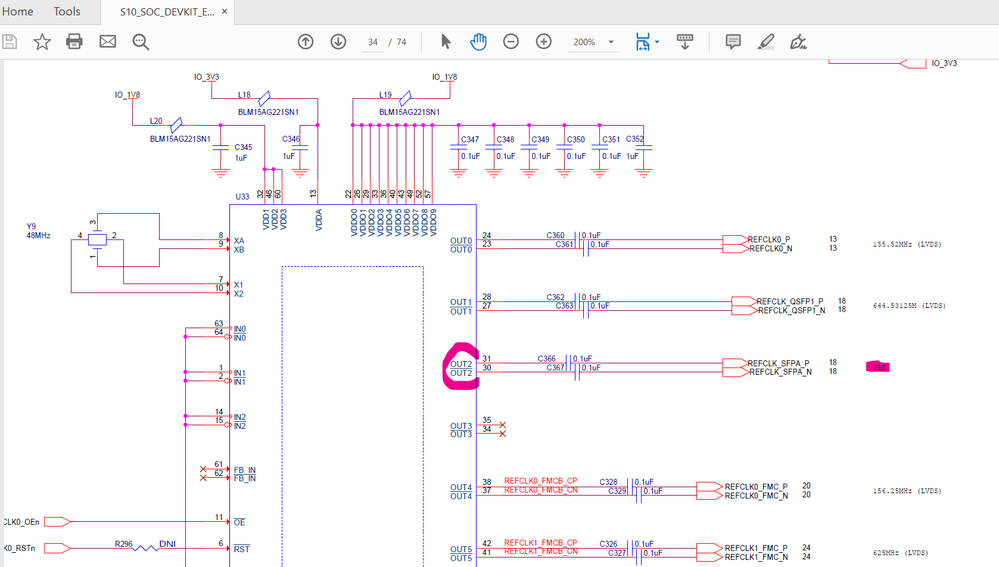Click the page number field showing 34

coord(373,42)
